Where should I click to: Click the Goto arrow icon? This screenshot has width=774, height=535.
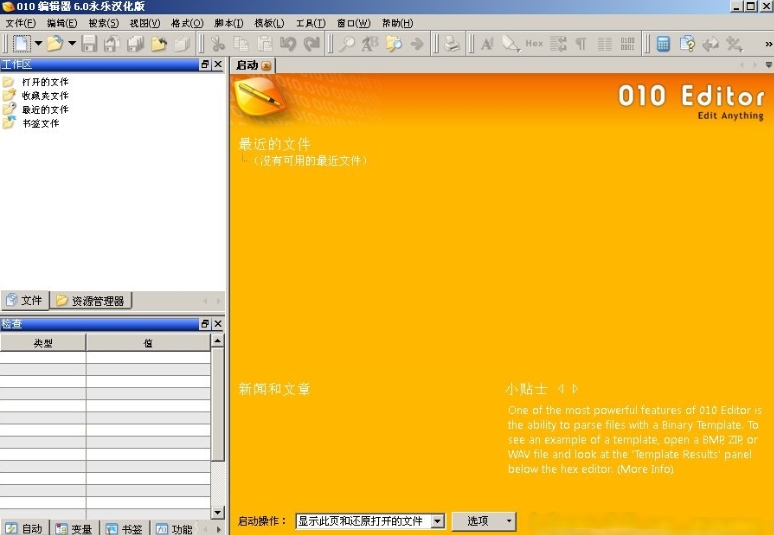[x=417, y=43]
